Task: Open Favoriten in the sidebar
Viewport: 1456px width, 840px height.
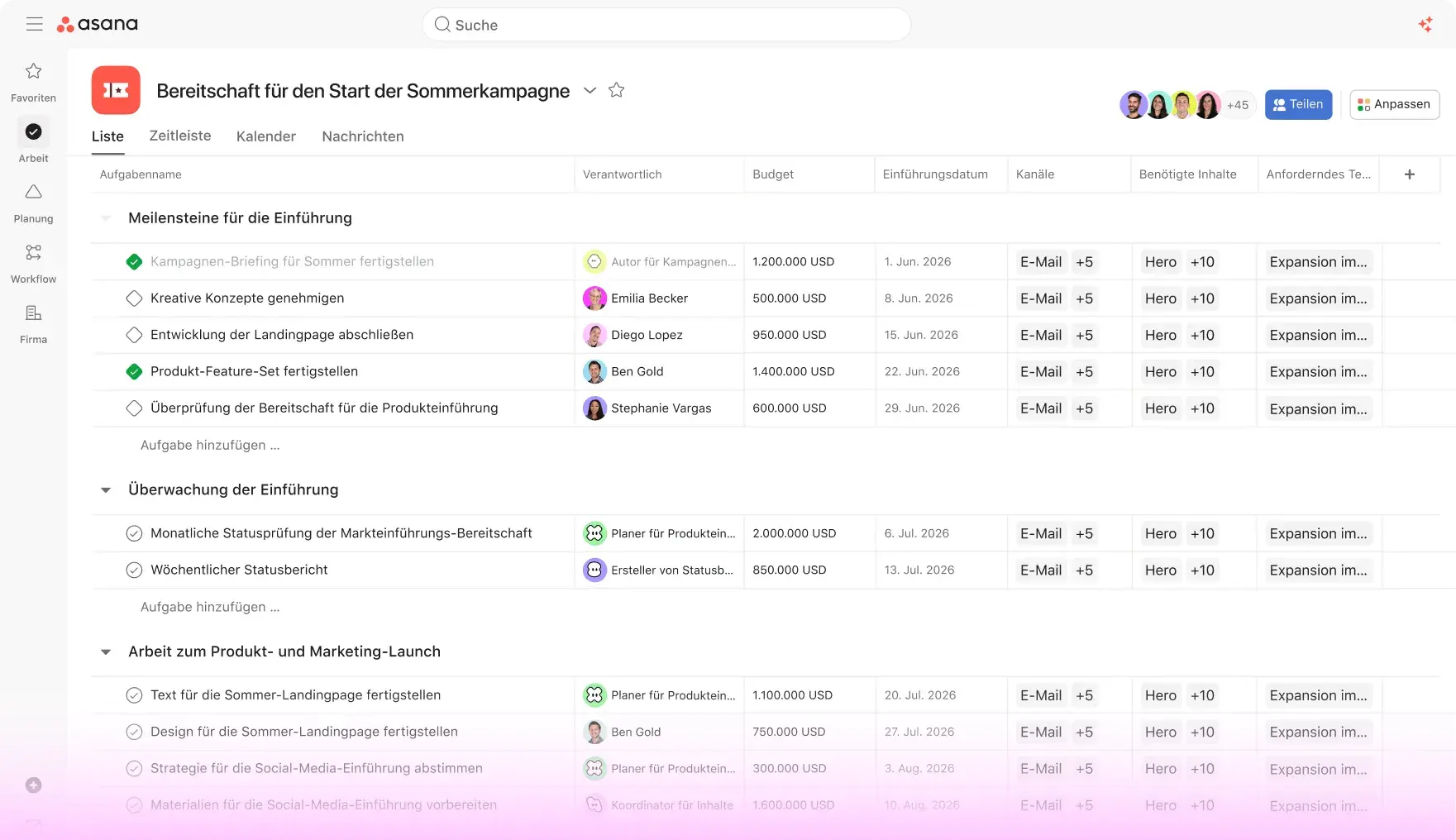Action: (33, 82)
